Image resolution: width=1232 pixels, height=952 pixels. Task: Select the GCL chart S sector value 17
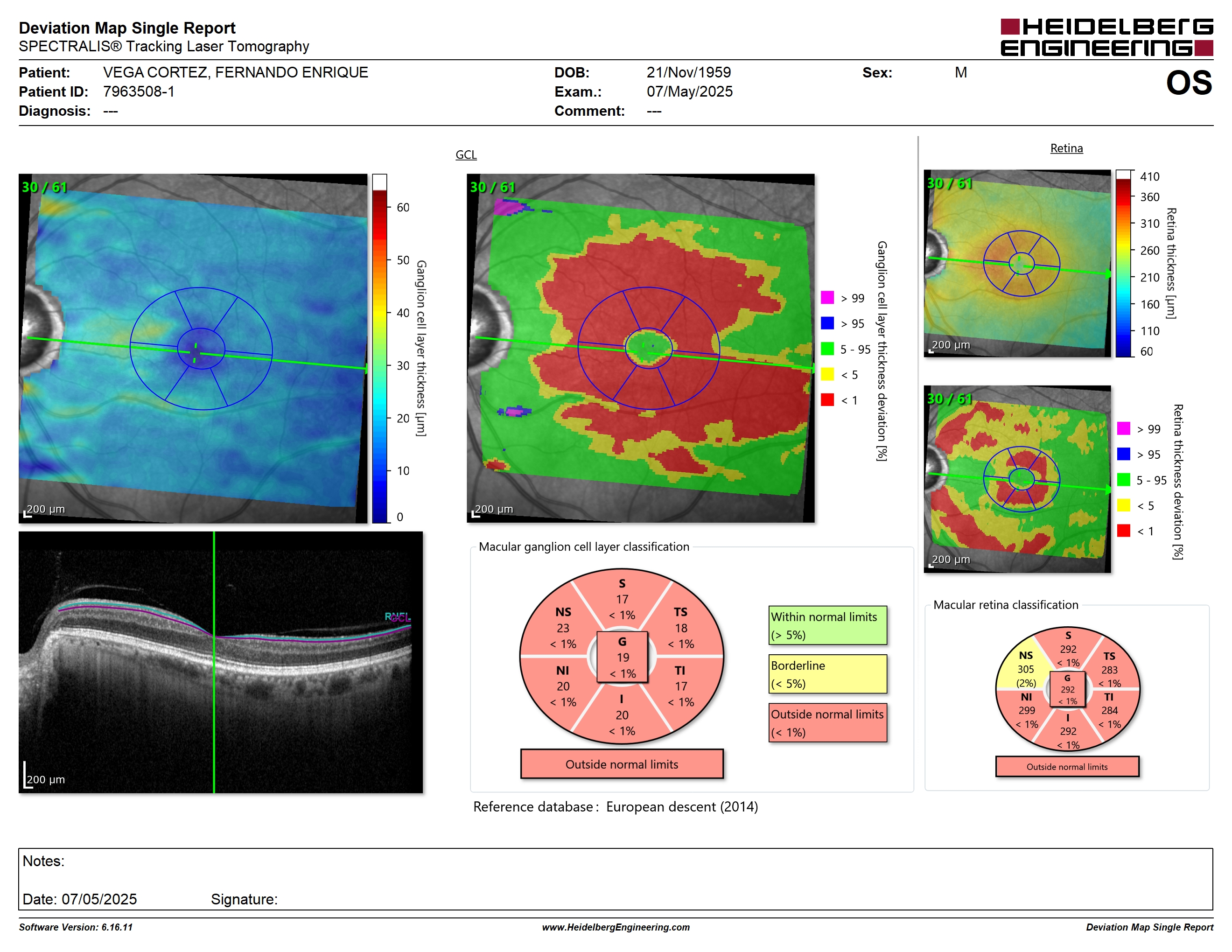[622, 599]
